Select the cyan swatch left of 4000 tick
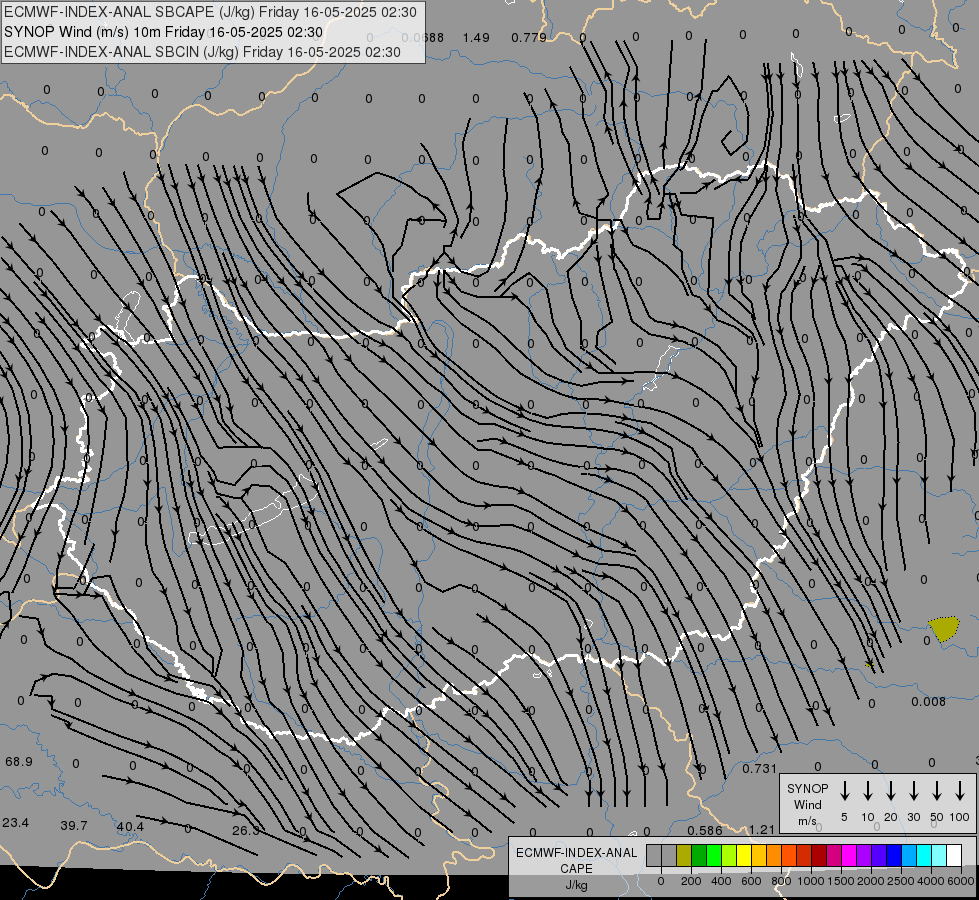Screen dimensions: 979x900 [923, 855]
